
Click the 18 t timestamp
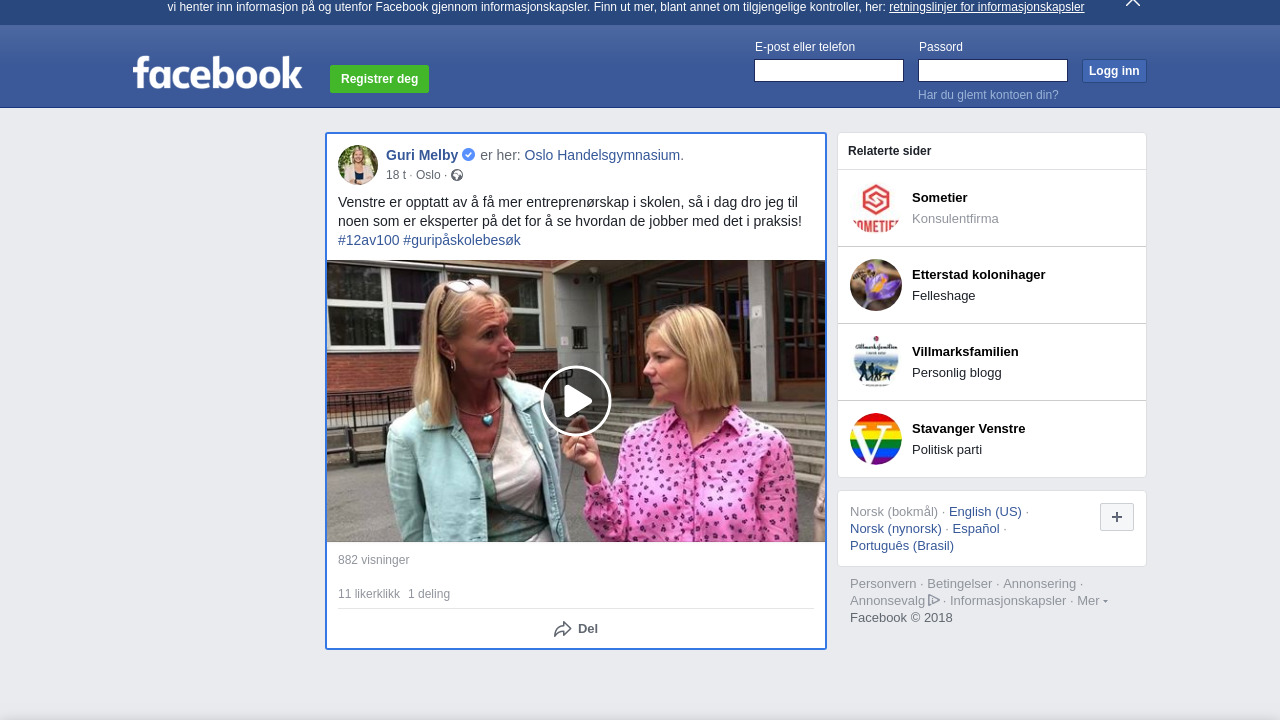[x=396, y=175]
